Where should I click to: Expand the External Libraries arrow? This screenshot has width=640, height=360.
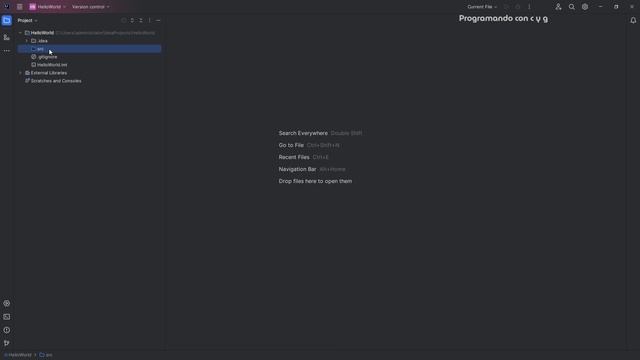coord(20,73)
